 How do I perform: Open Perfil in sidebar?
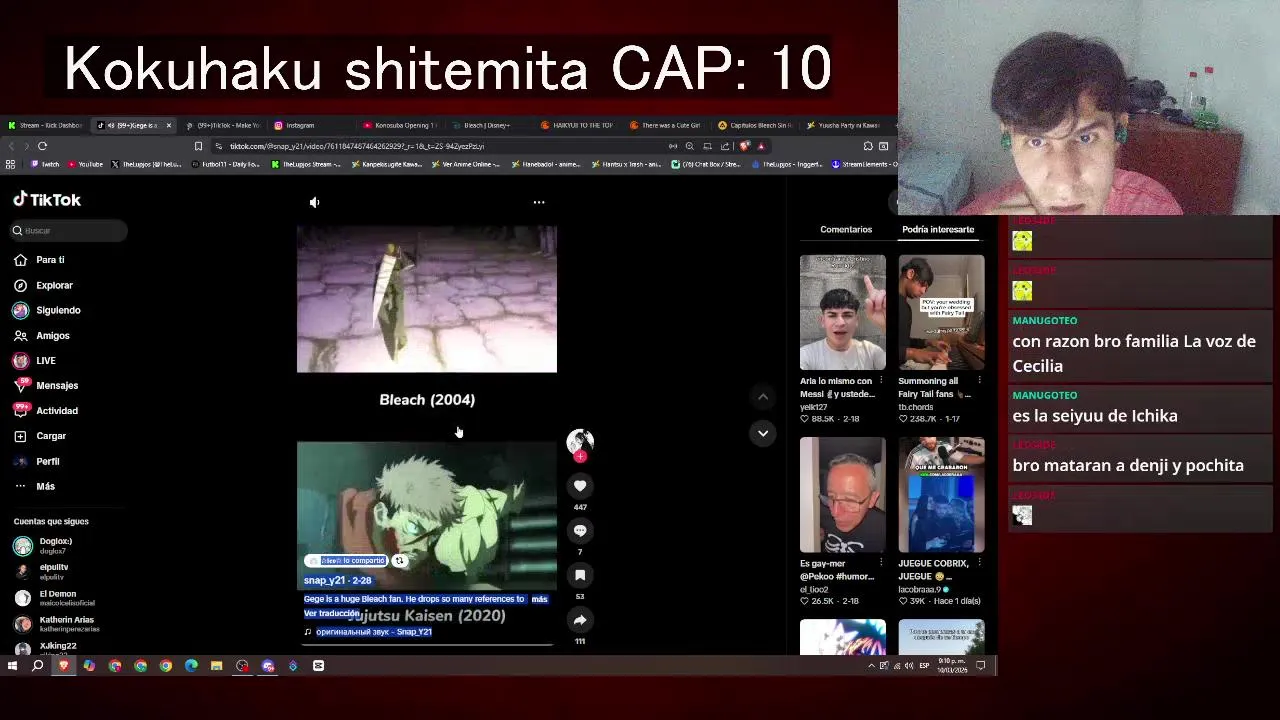tap(37, 461)
